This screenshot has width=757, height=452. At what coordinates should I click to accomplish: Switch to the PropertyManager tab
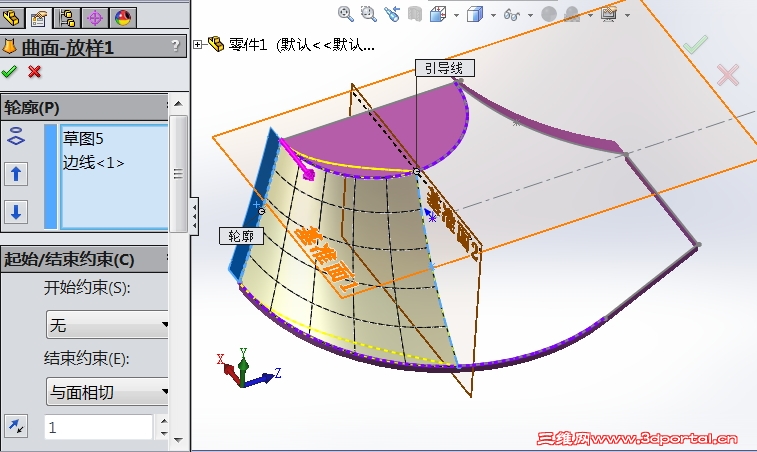[x=38, y=18]
